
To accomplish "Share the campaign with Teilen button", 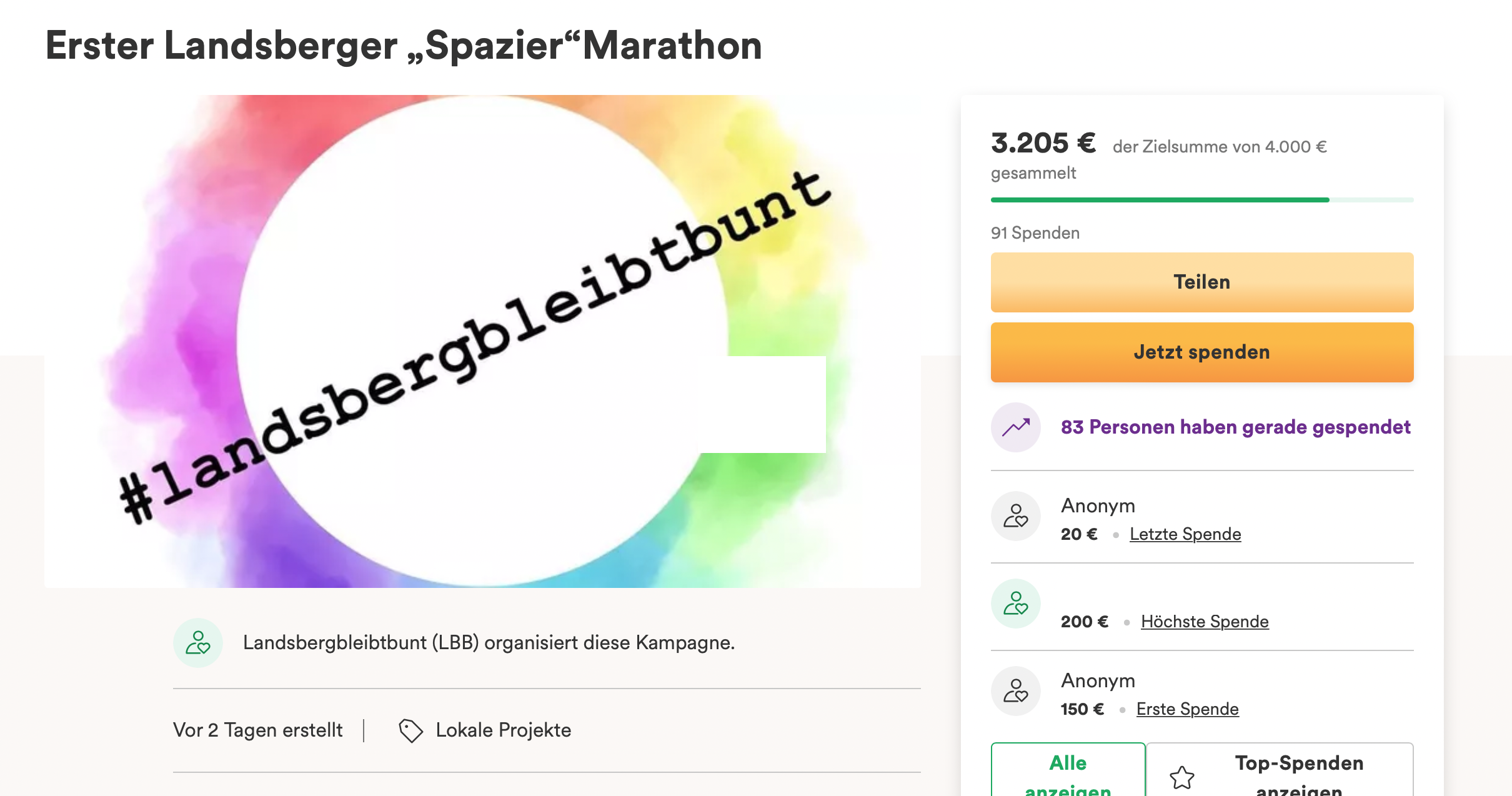I will 1202,282.
